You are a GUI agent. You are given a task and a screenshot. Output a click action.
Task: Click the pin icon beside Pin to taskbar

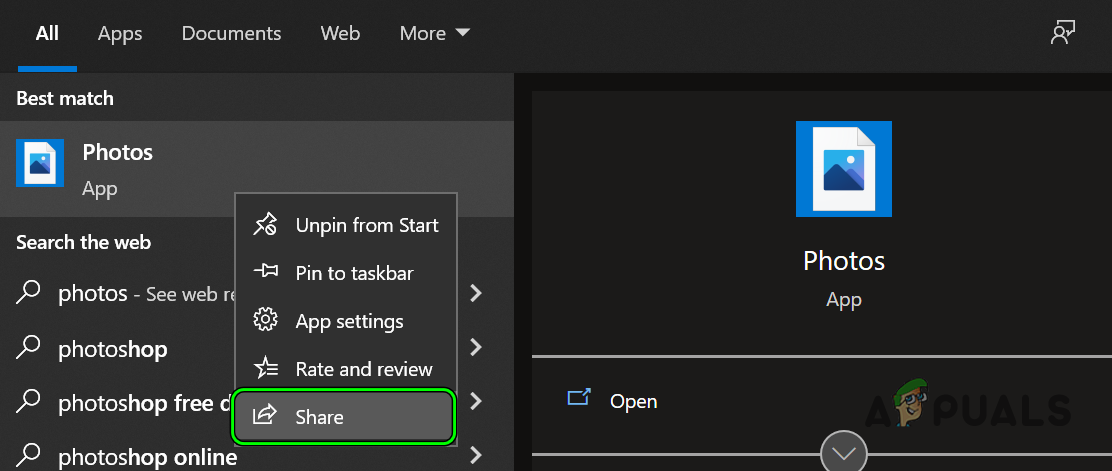265,273
